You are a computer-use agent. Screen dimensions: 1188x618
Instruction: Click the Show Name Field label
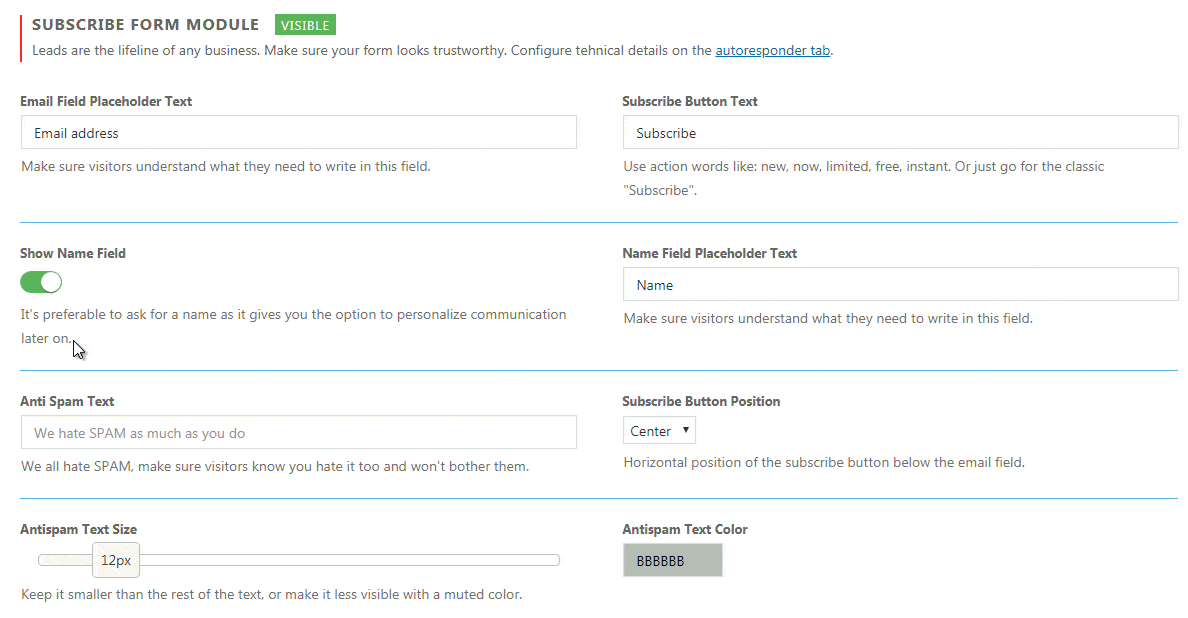point(73,253)
